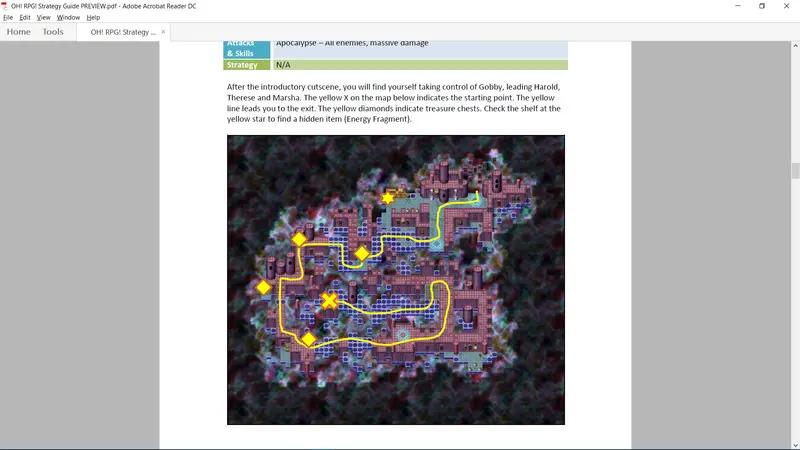Image resolution: width=800 pixels, height=450 pixels.
Task: Open the Help menu
Action: click(93, 17)
